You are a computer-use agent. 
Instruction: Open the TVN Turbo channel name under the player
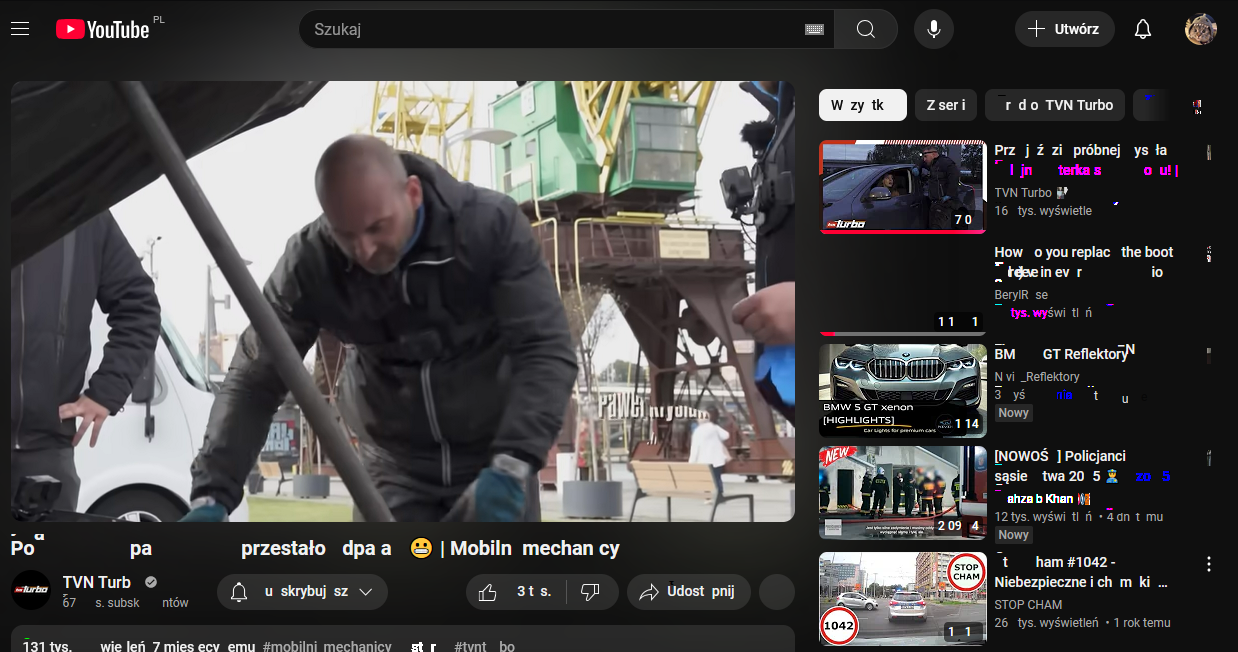97,582
